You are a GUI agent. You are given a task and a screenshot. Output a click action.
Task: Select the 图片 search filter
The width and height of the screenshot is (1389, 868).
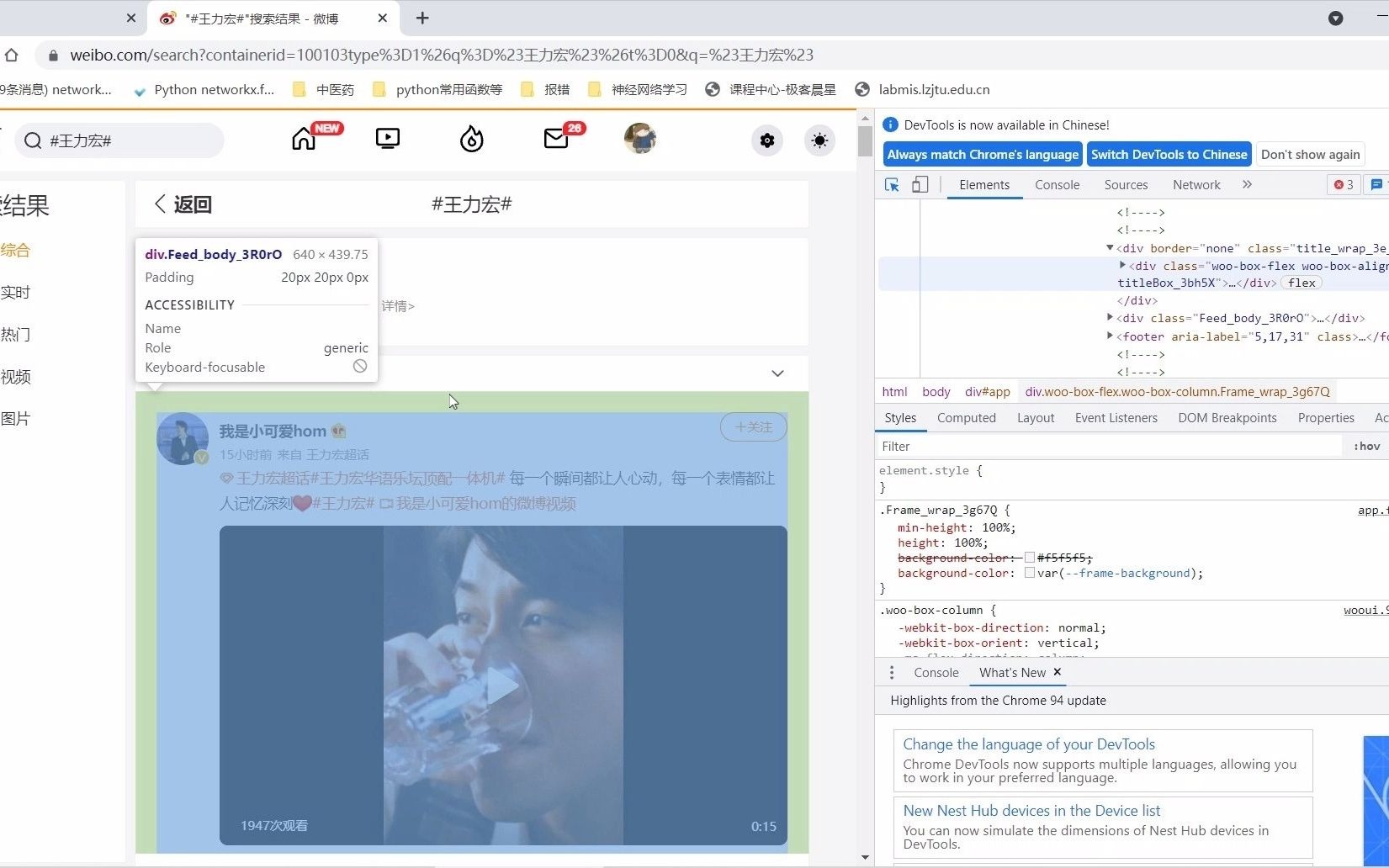coord(15,418)
